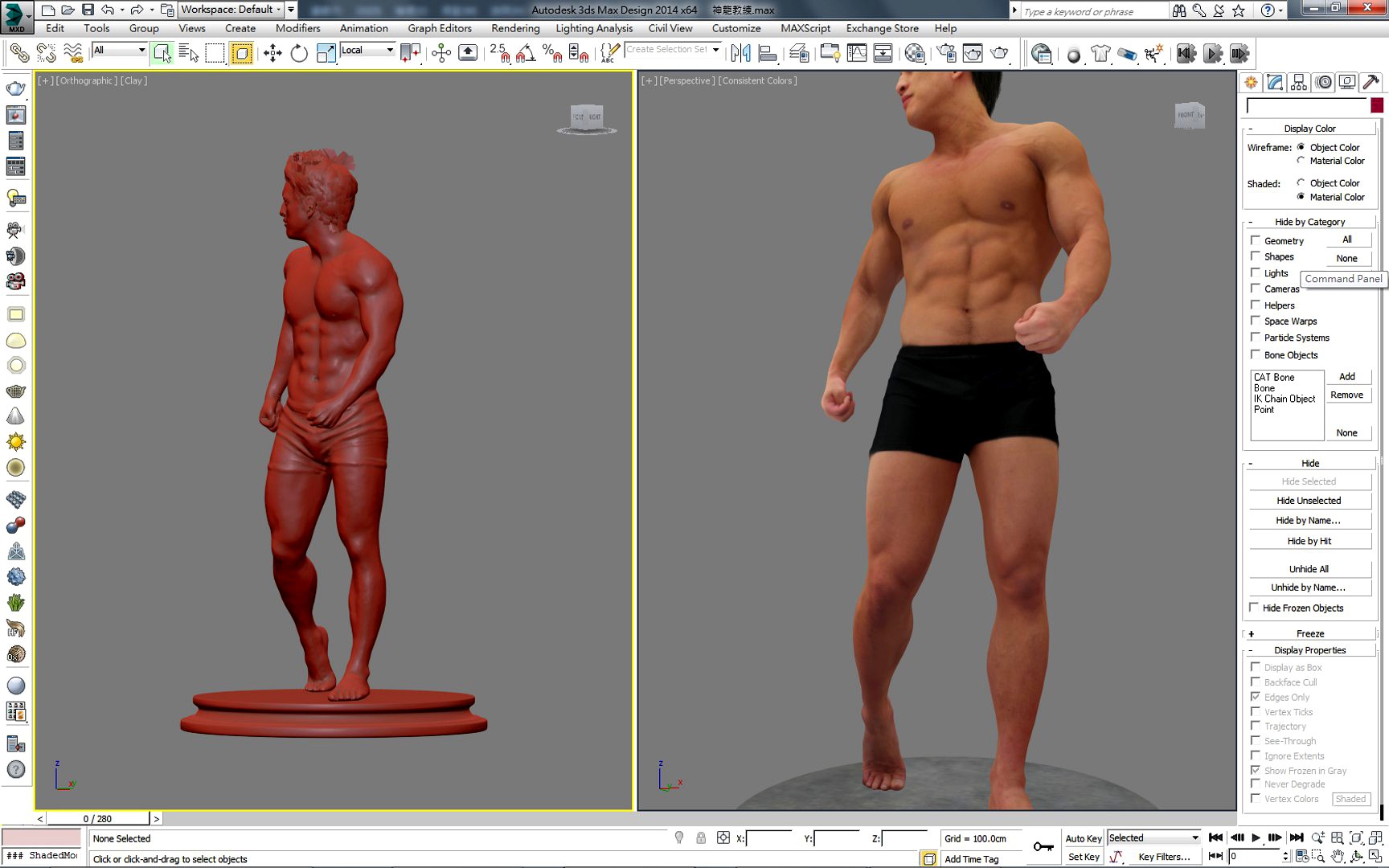
Task: Toggle Window/Crossing selection icon
Action: point(241,54)
